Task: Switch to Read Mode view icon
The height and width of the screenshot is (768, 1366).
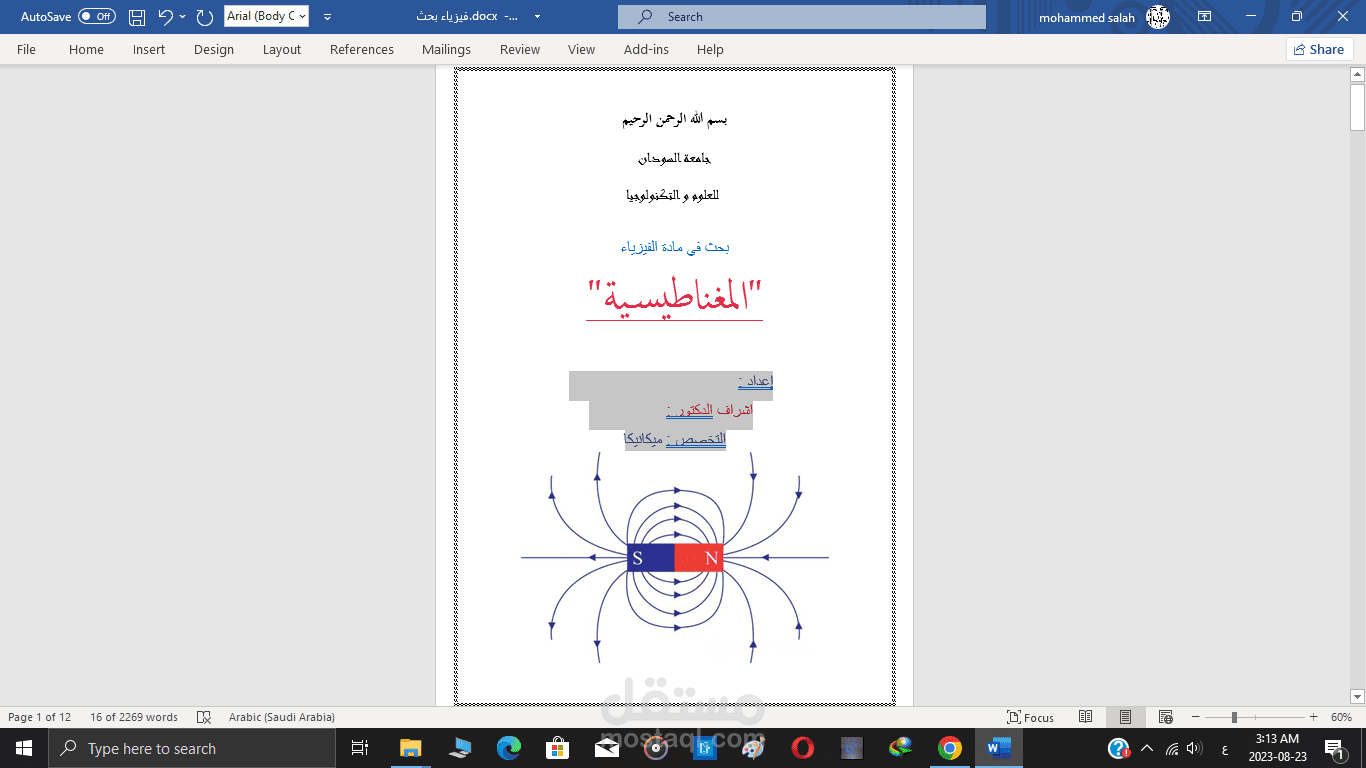Action: (1086, 717)
